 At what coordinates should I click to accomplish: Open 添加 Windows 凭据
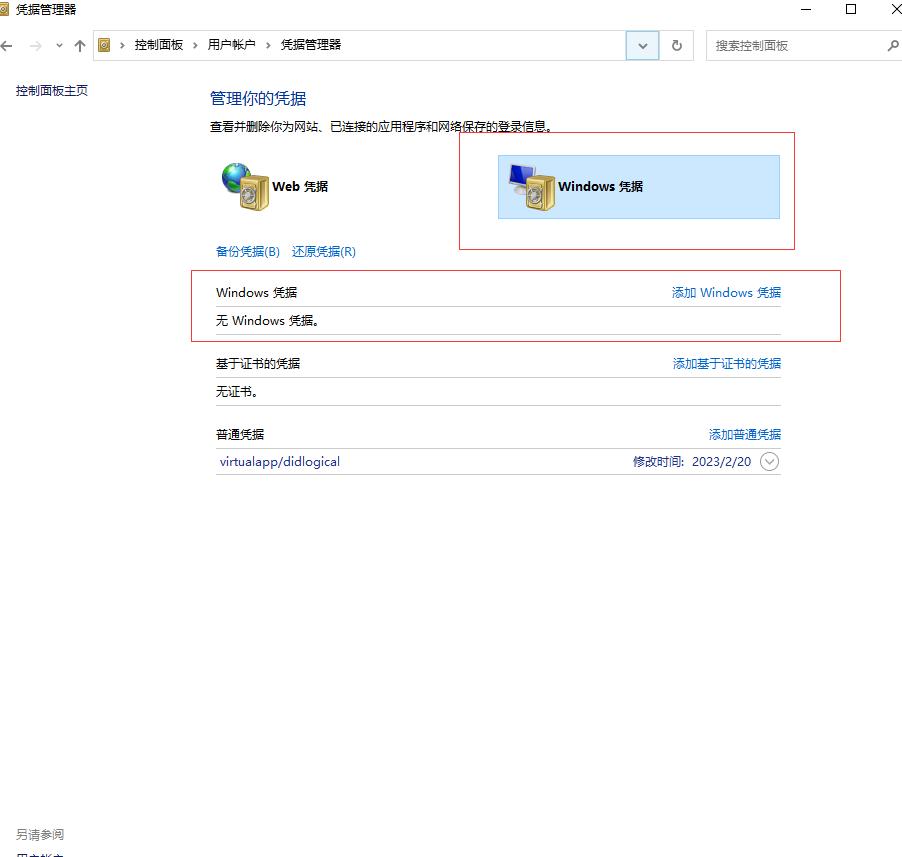(x=724, y=292)
